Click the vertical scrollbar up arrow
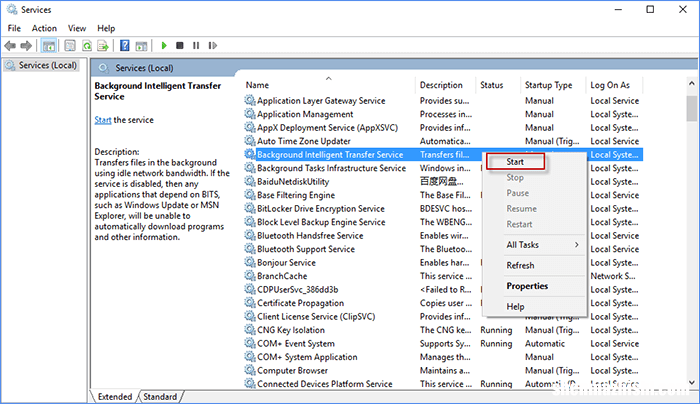700x404 pixels. (692, 83)
